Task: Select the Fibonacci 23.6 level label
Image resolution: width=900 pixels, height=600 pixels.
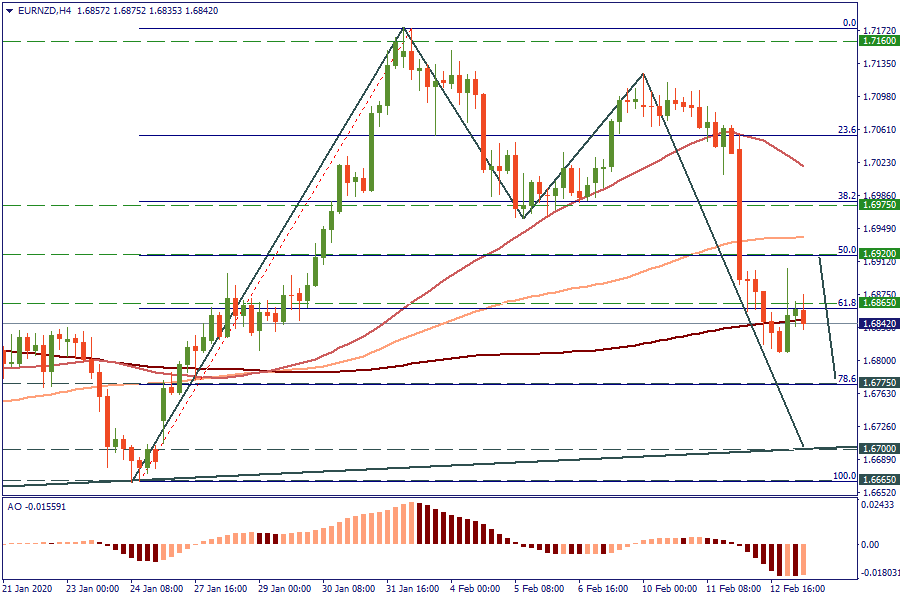Action: 845,129
